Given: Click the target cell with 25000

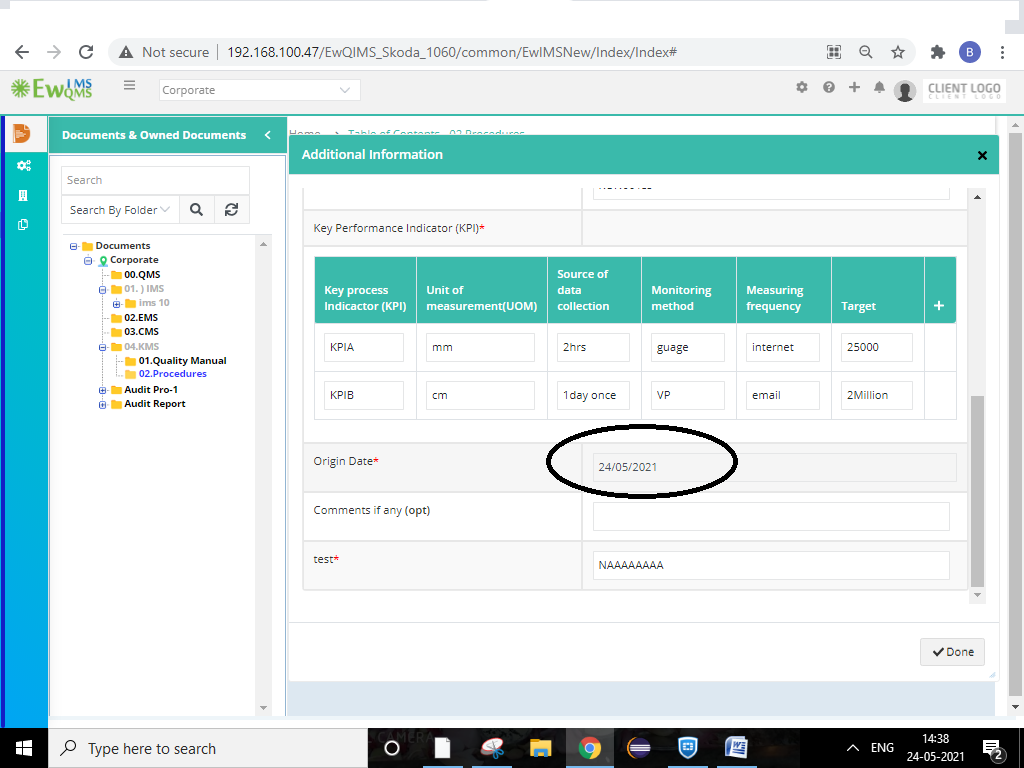Looking at the screenshot, I should 877,347.
